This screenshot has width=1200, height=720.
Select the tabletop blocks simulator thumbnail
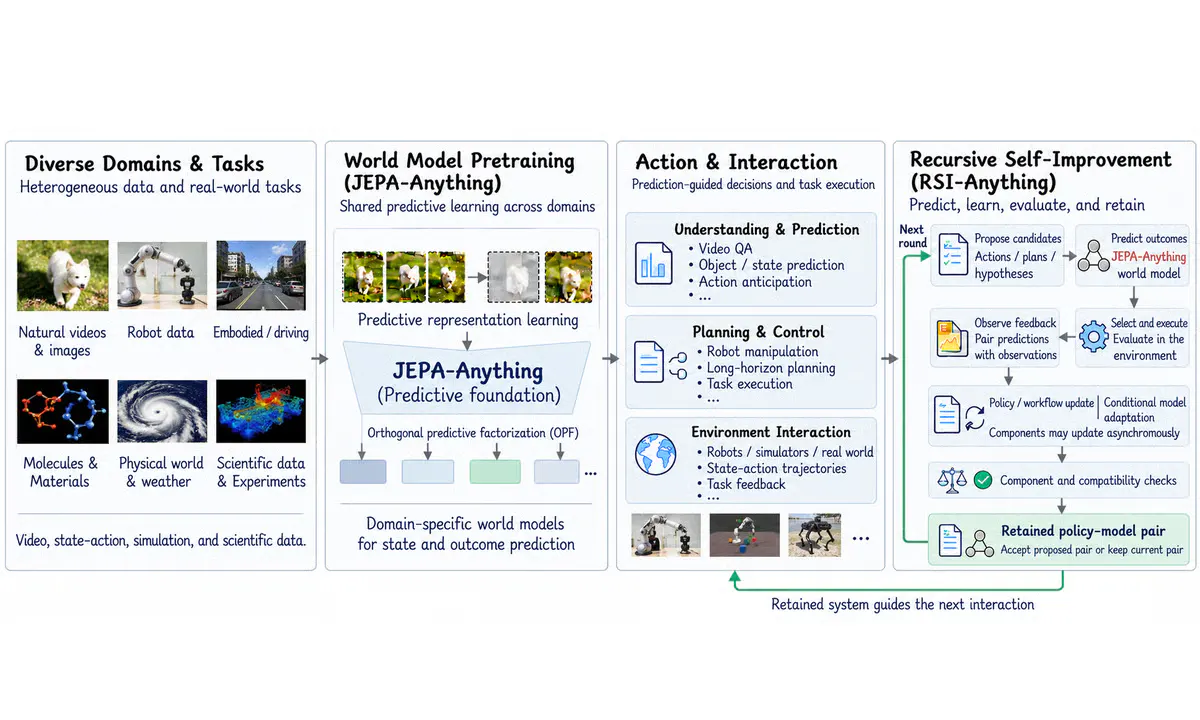(x=744, y=535)
